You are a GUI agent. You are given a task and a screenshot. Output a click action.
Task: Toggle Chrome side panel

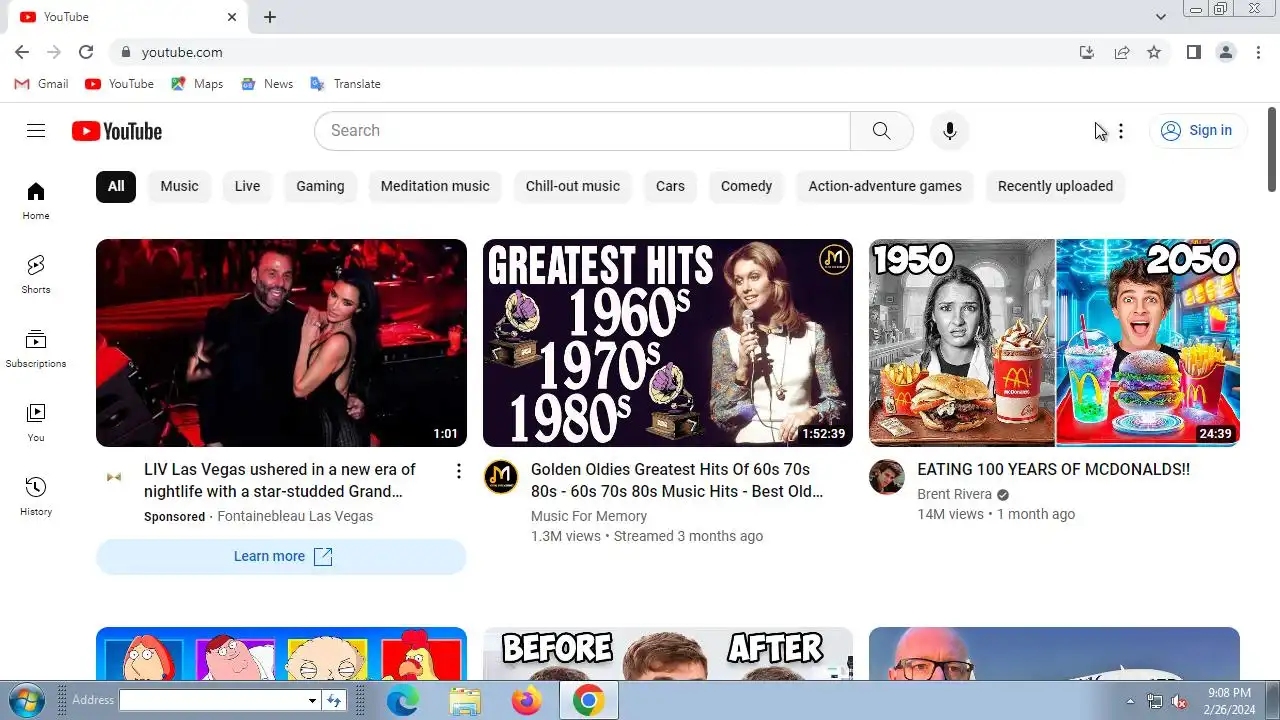coord(1193,52)
